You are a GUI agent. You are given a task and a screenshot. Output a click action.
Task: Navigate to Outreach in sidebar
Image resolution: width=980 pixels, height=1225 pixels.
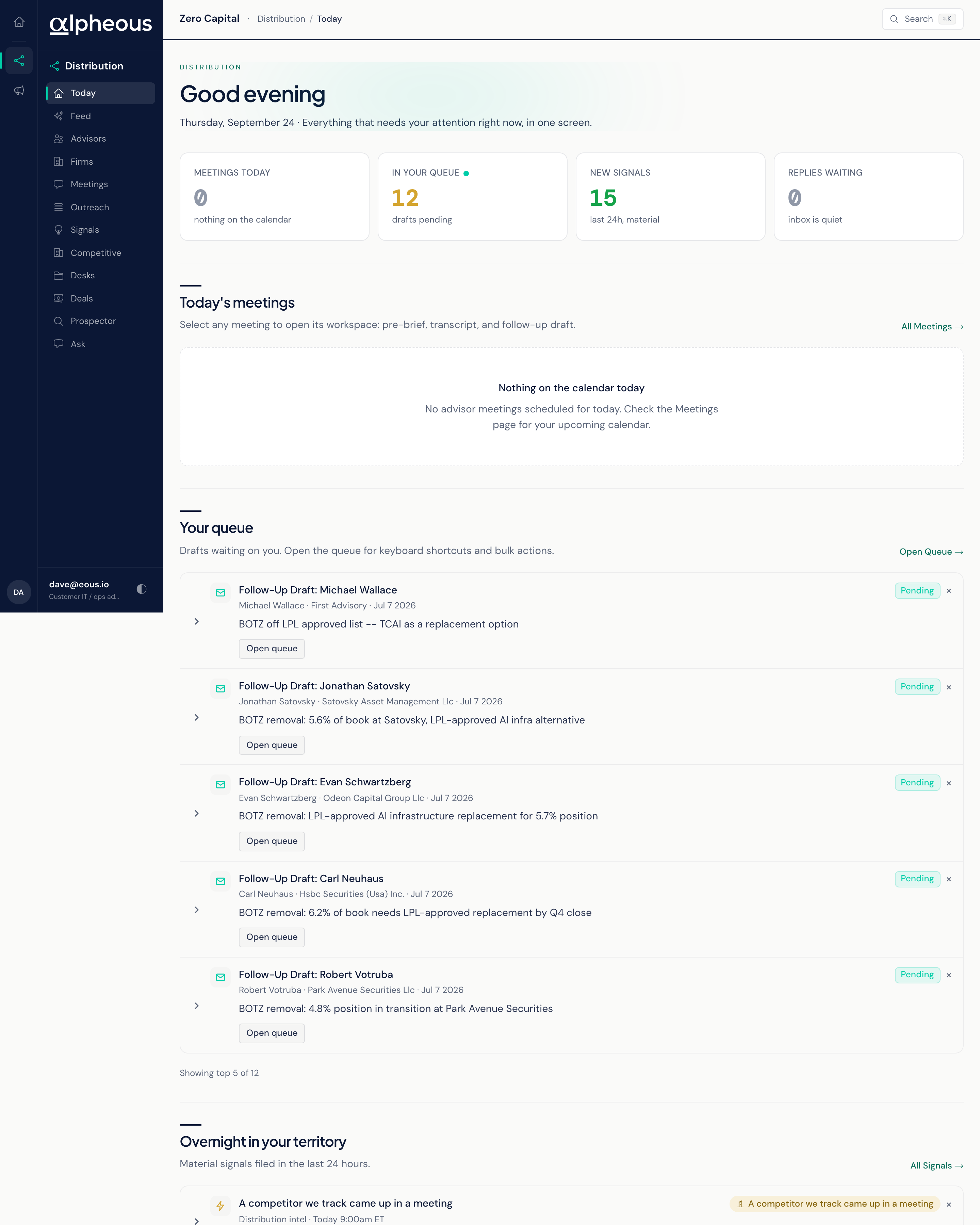click(101, 207)
